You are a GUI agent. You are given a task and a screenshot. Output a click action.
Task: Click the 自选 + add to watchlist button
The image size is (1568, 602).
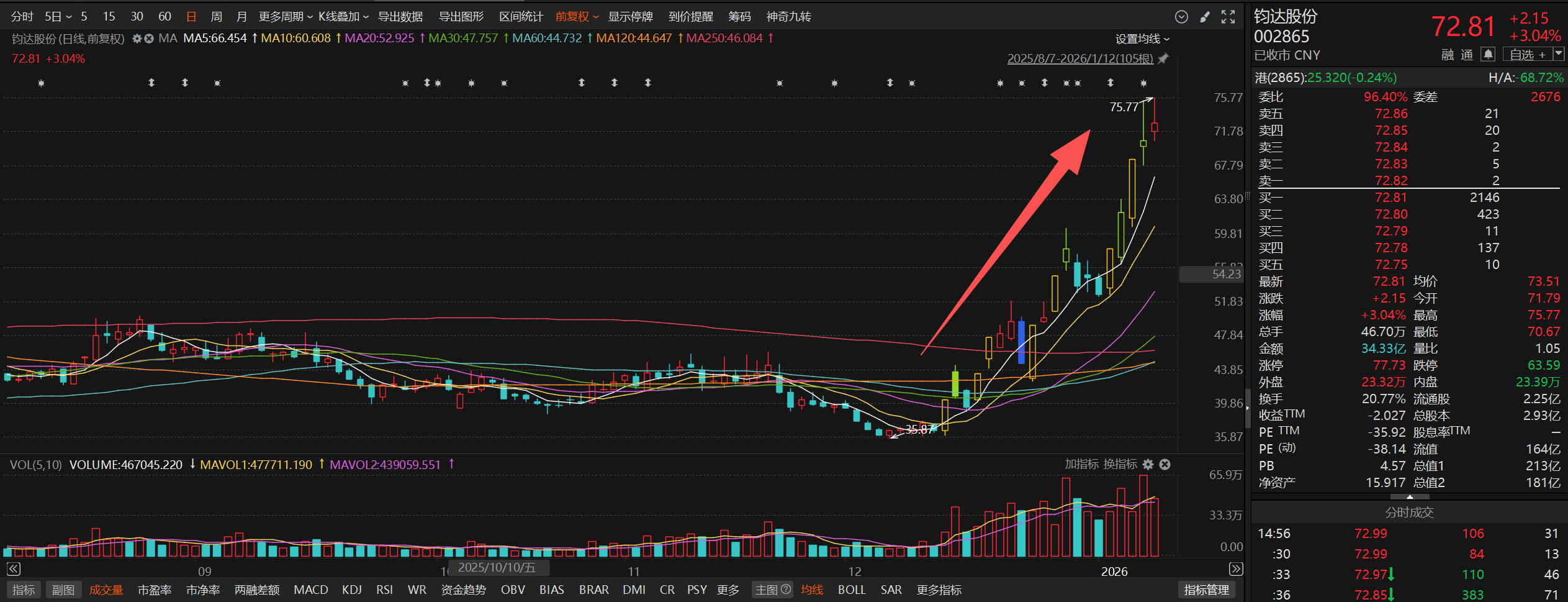pyautogui.click(x=1527, y=55)
